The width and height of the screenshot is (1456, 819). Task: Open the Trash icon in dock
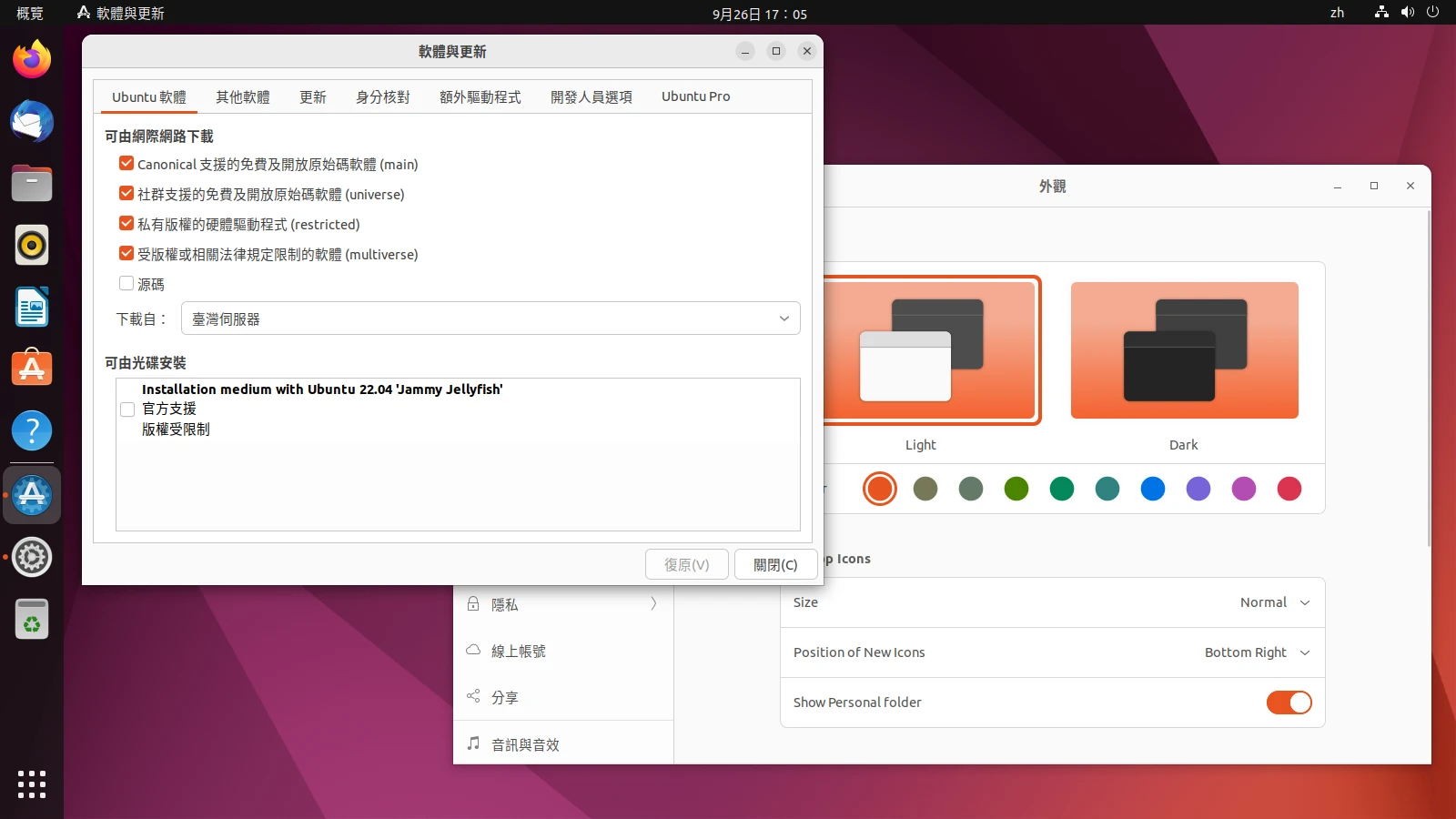[32, 620]
